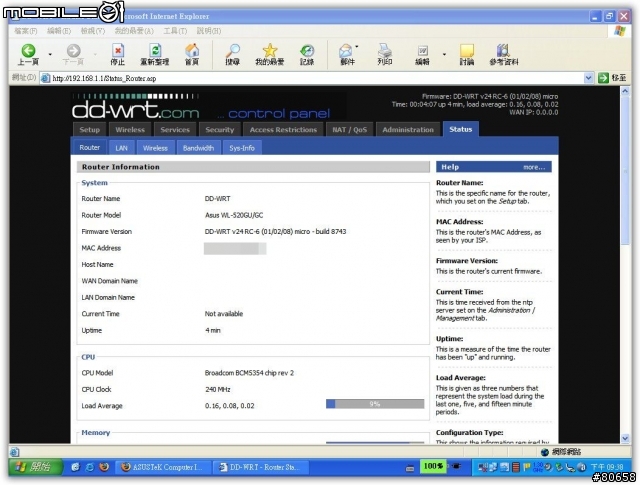Expand the Back button history dropdown arrow

[x=50, y=54]
